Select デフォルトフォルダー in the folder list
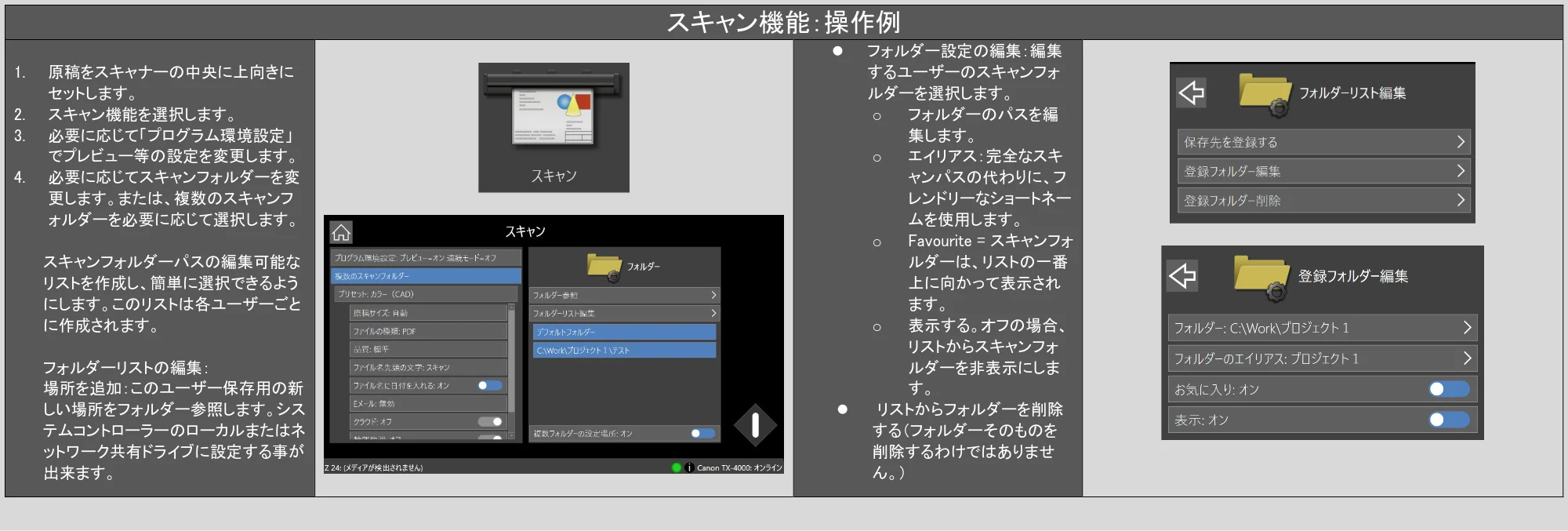This screenshot has width=1568, height=531. coord(625,332)
